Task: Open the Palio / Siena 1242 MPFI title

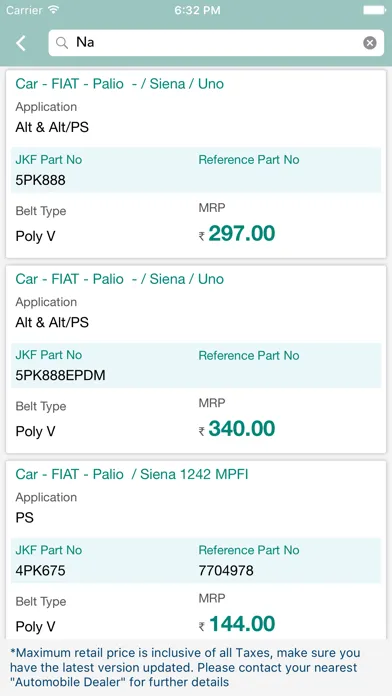Action: pyautogui.click(x=132, y=475)
